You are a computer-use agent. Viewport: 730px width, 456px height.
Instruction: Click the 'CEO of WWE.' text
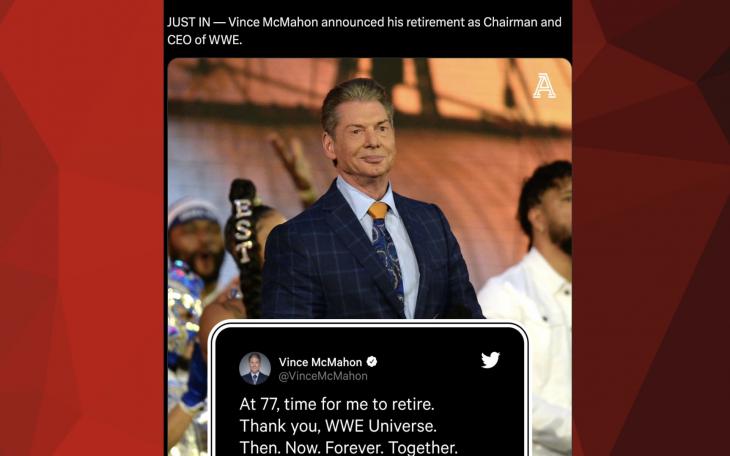[204, 40]
